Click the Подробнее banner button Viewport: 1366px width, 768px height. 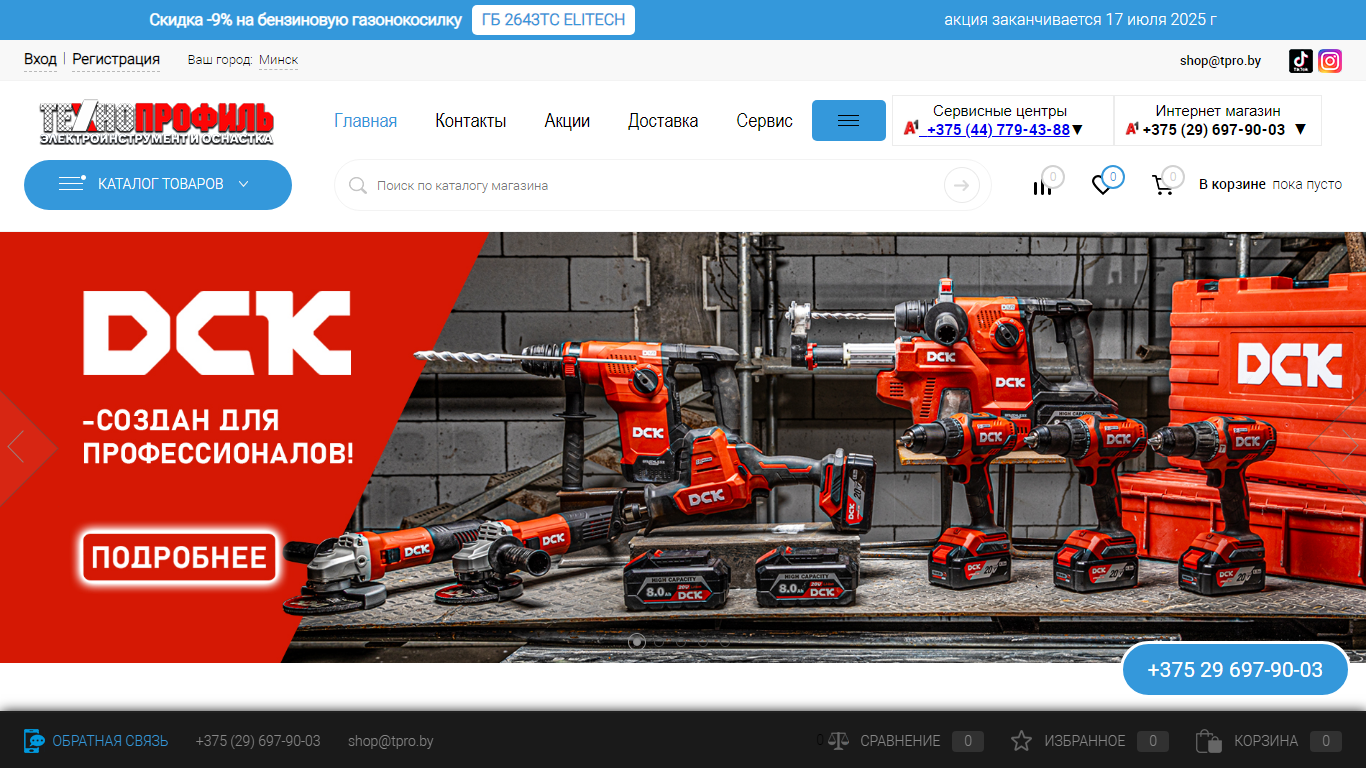(x=179, y=557)
